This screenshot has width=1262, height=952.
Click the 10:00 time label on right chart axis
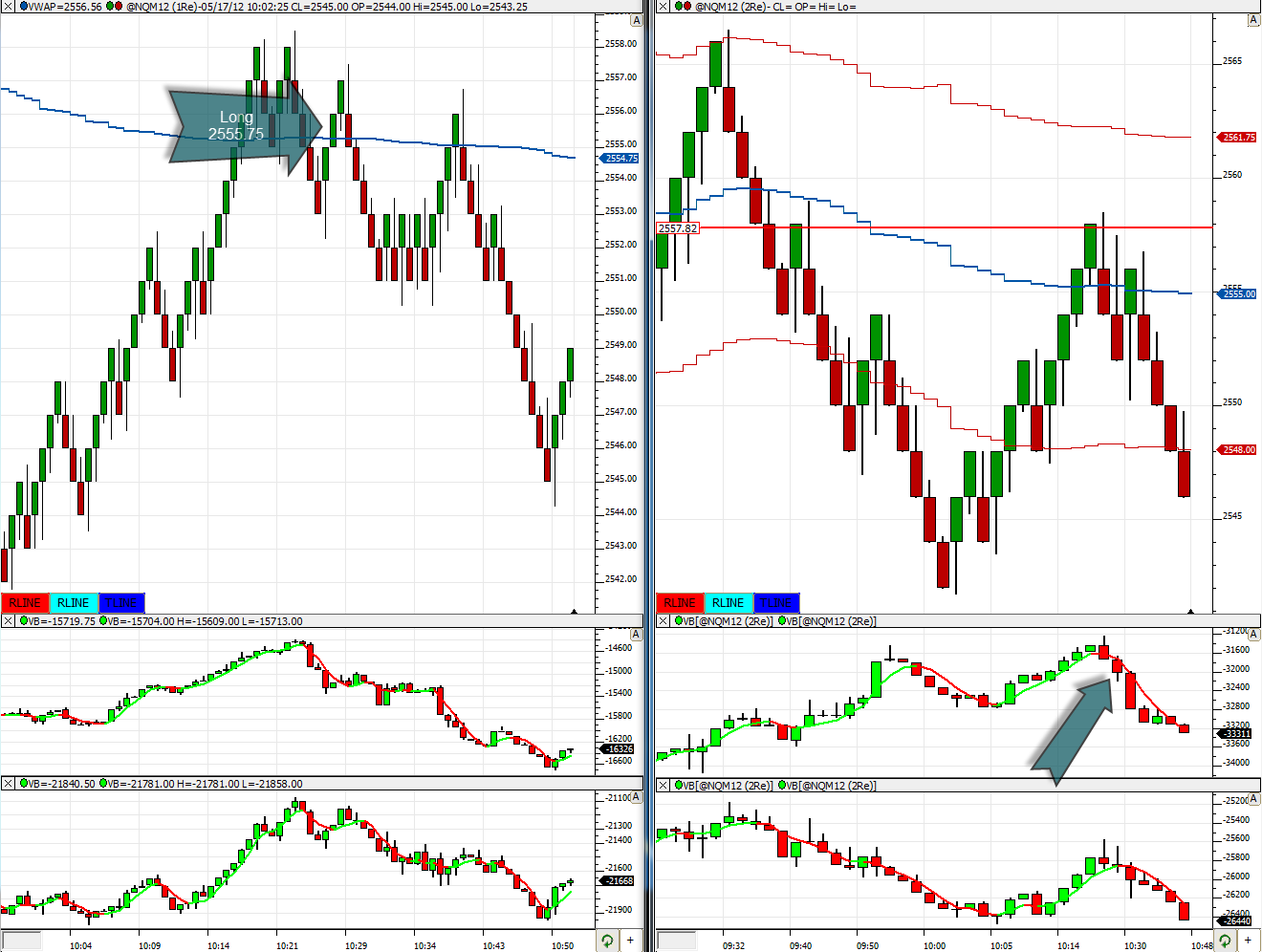pos(934,946)
